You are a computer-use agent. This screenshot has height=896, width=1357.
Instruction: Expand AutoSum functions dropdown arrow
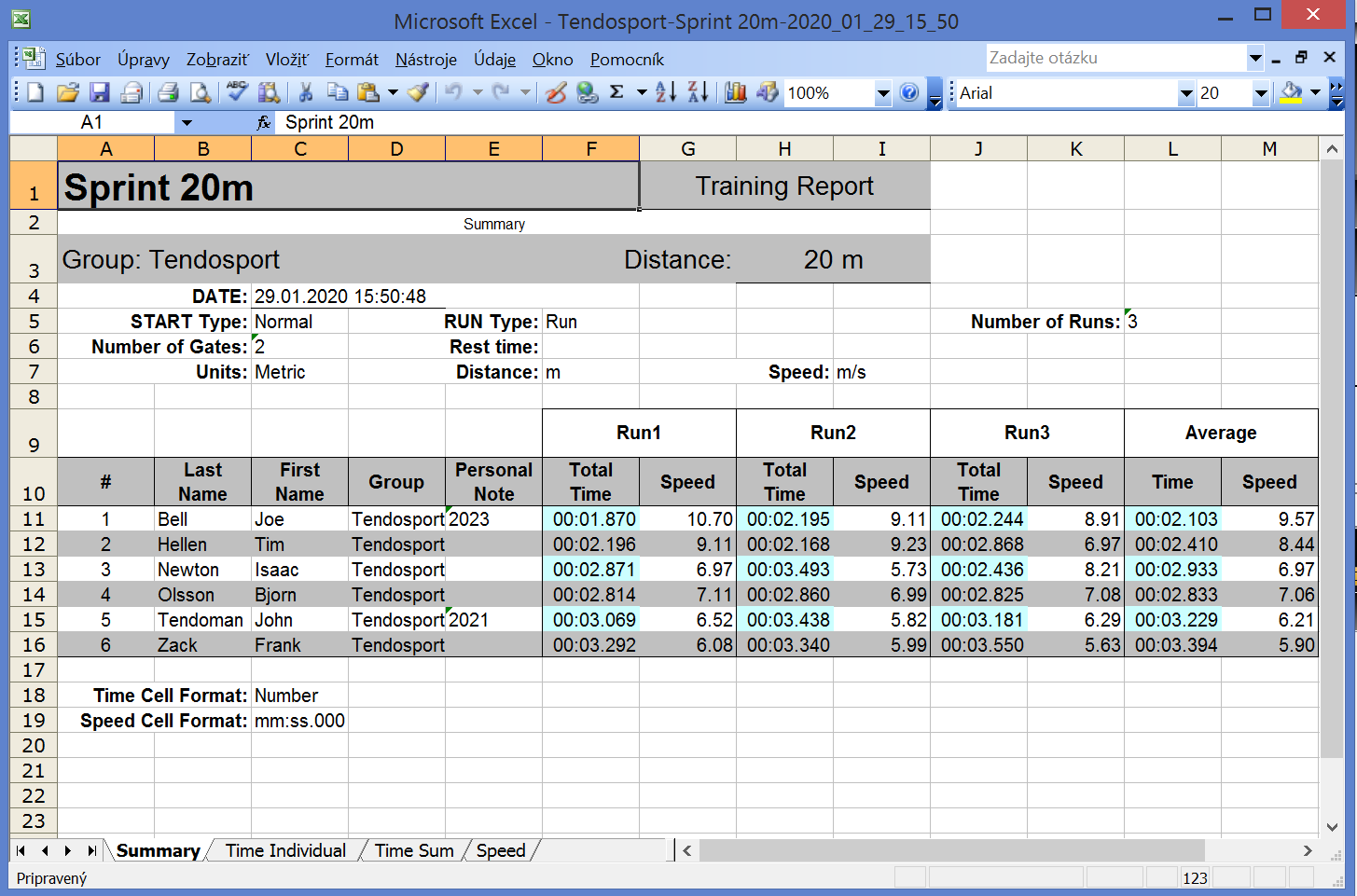tap(642, 92)
